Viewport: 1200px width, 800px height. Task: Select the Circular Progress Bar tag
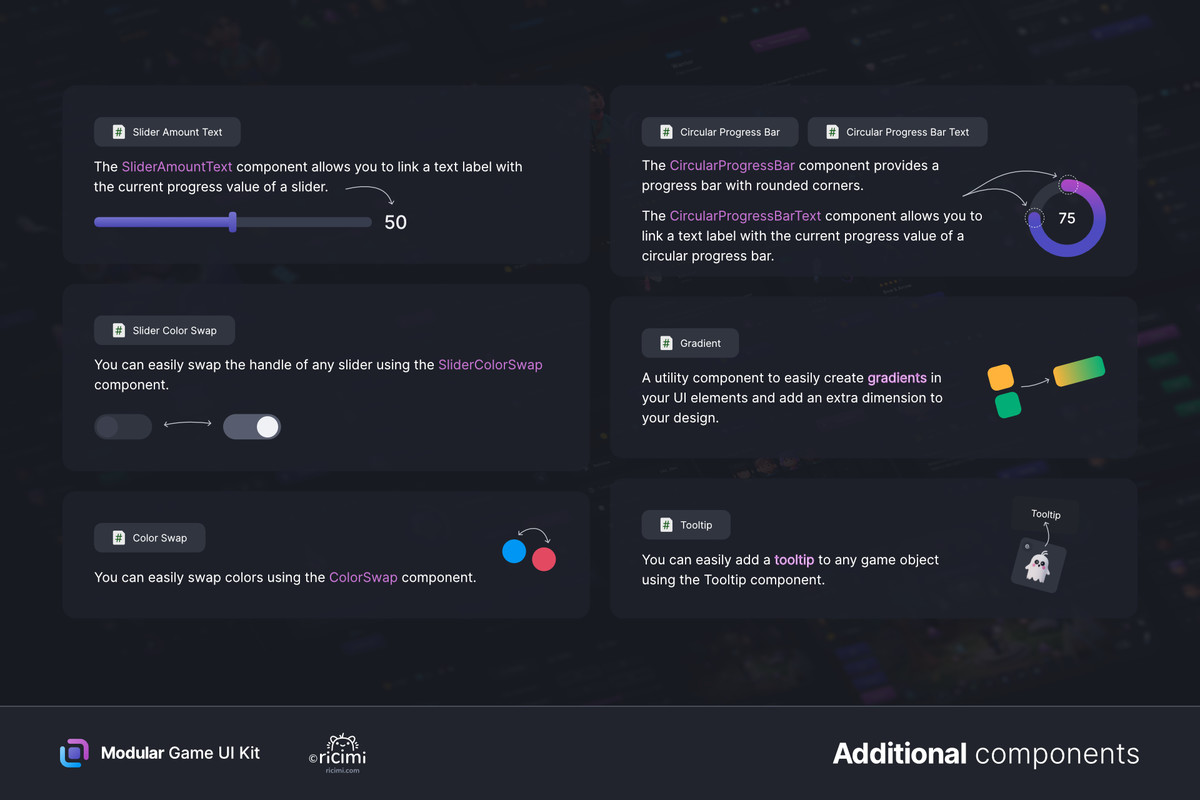[x=720, y=132]
